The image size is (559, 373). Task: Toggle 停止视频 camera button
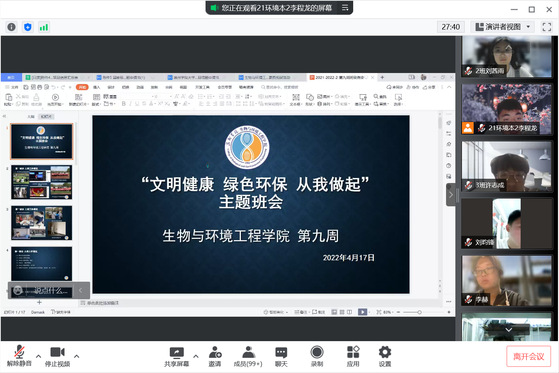tap(57, 356)
